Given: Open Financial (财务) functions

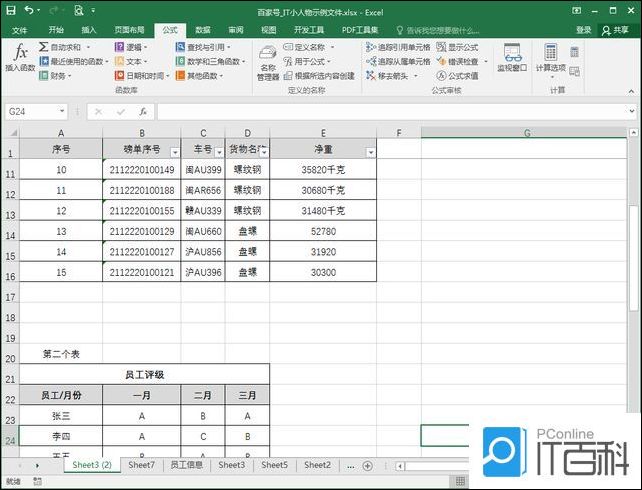Looking at the screenshot, I should (55, 76).
